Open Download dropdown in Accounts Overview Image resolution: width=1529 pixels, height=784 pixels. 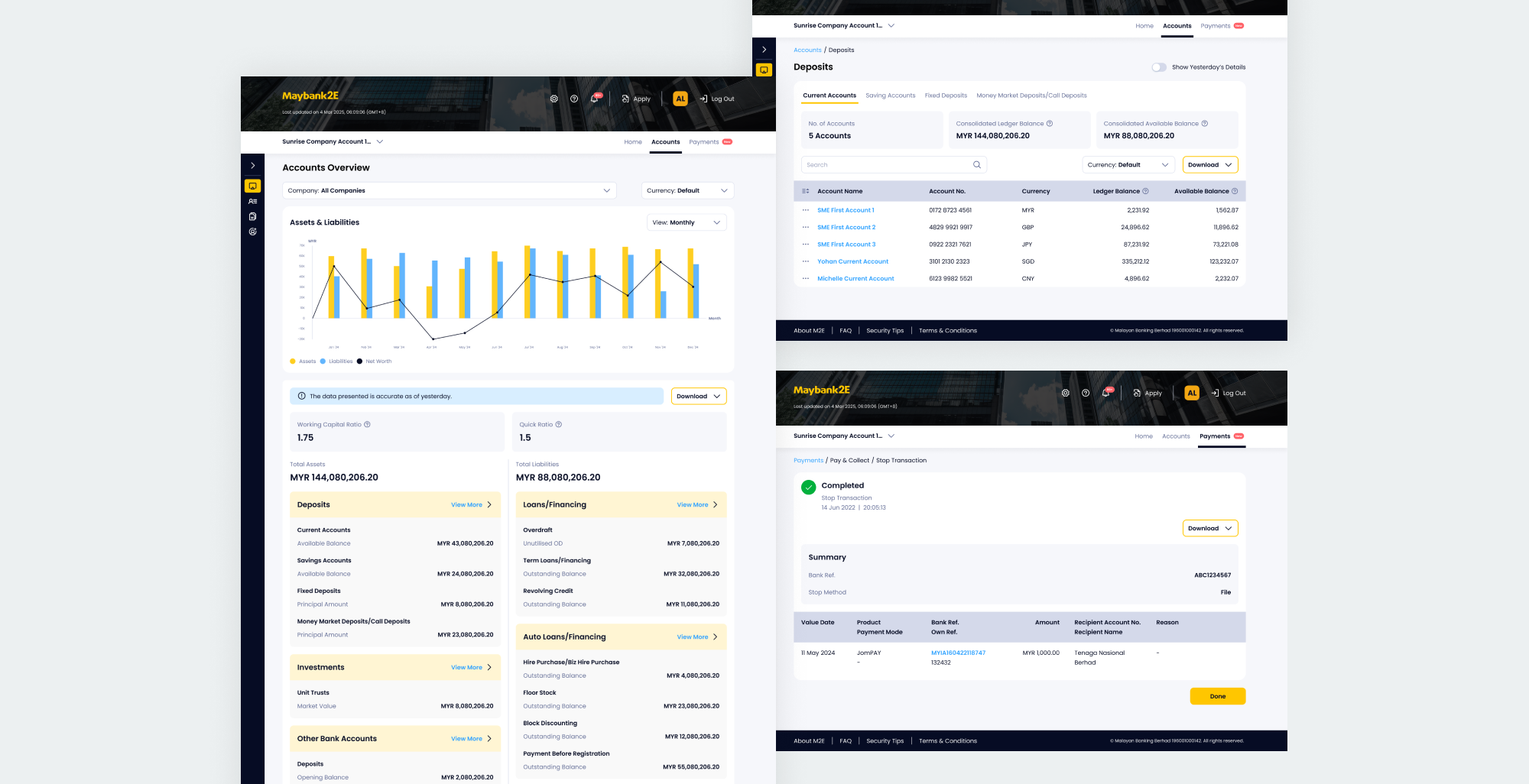(699, 396)
